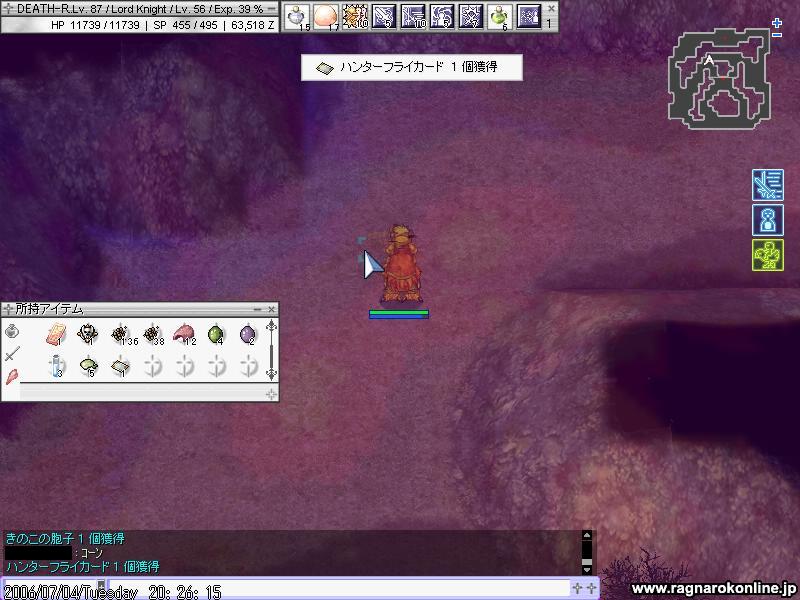800x600 pixels.
Task: Select the blue test tube item with count 3
Action: click(x=56, y=366)
